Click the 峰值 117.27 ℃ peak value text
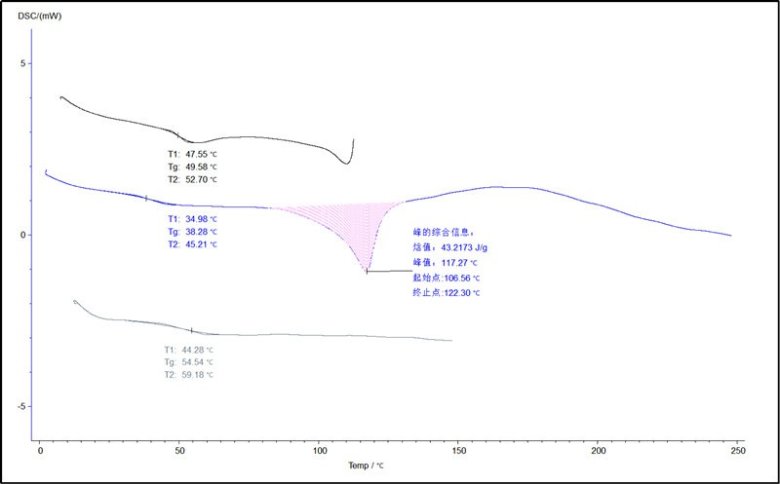The image size is (780, 484). [x=448, y=261]
